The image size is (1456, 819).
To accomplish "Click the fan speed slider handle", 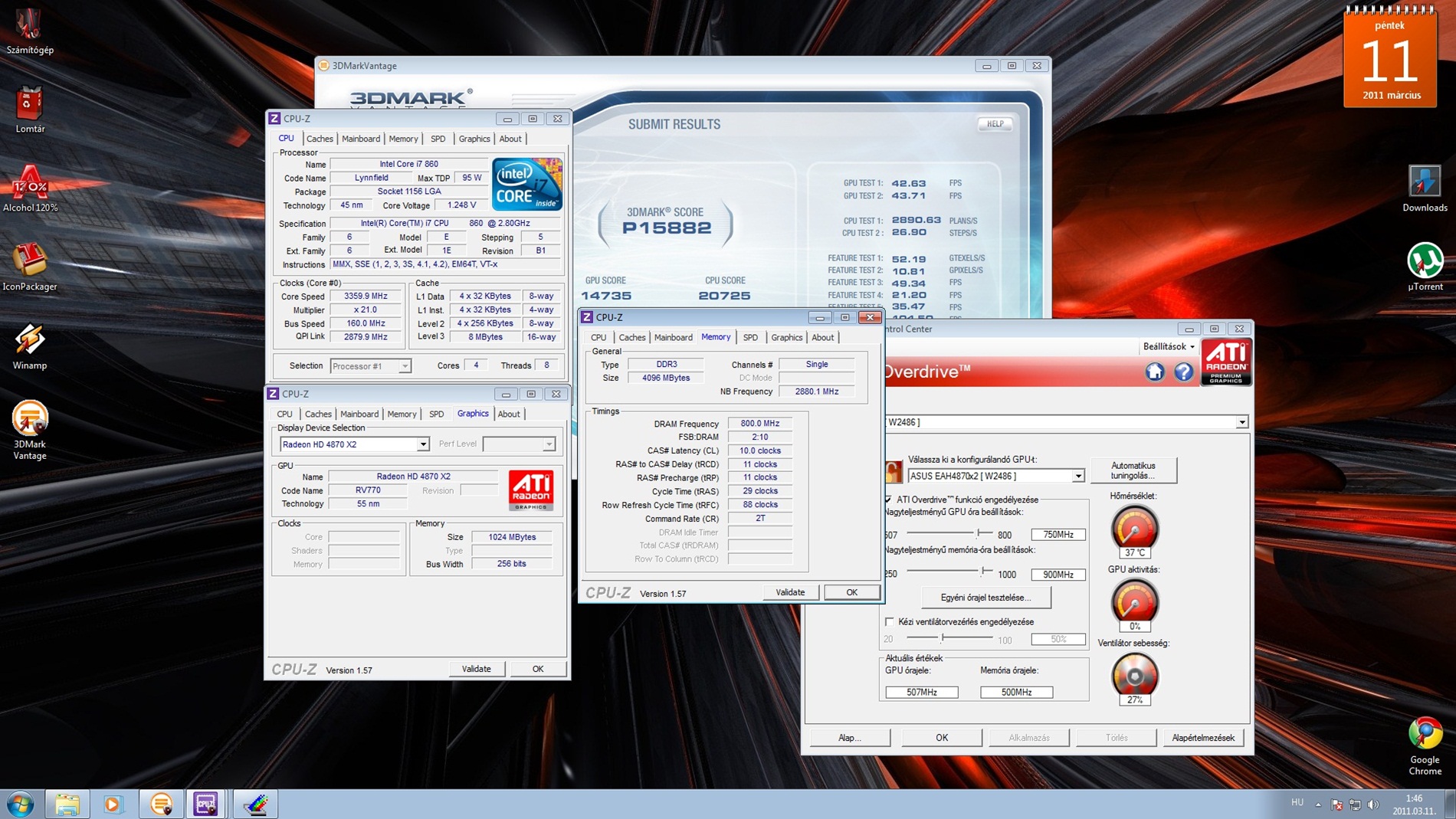I will (x=943, y=637).
